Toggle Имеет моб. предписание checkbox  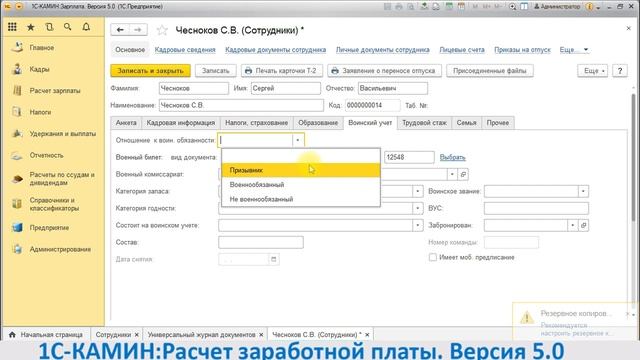(433, 257)
